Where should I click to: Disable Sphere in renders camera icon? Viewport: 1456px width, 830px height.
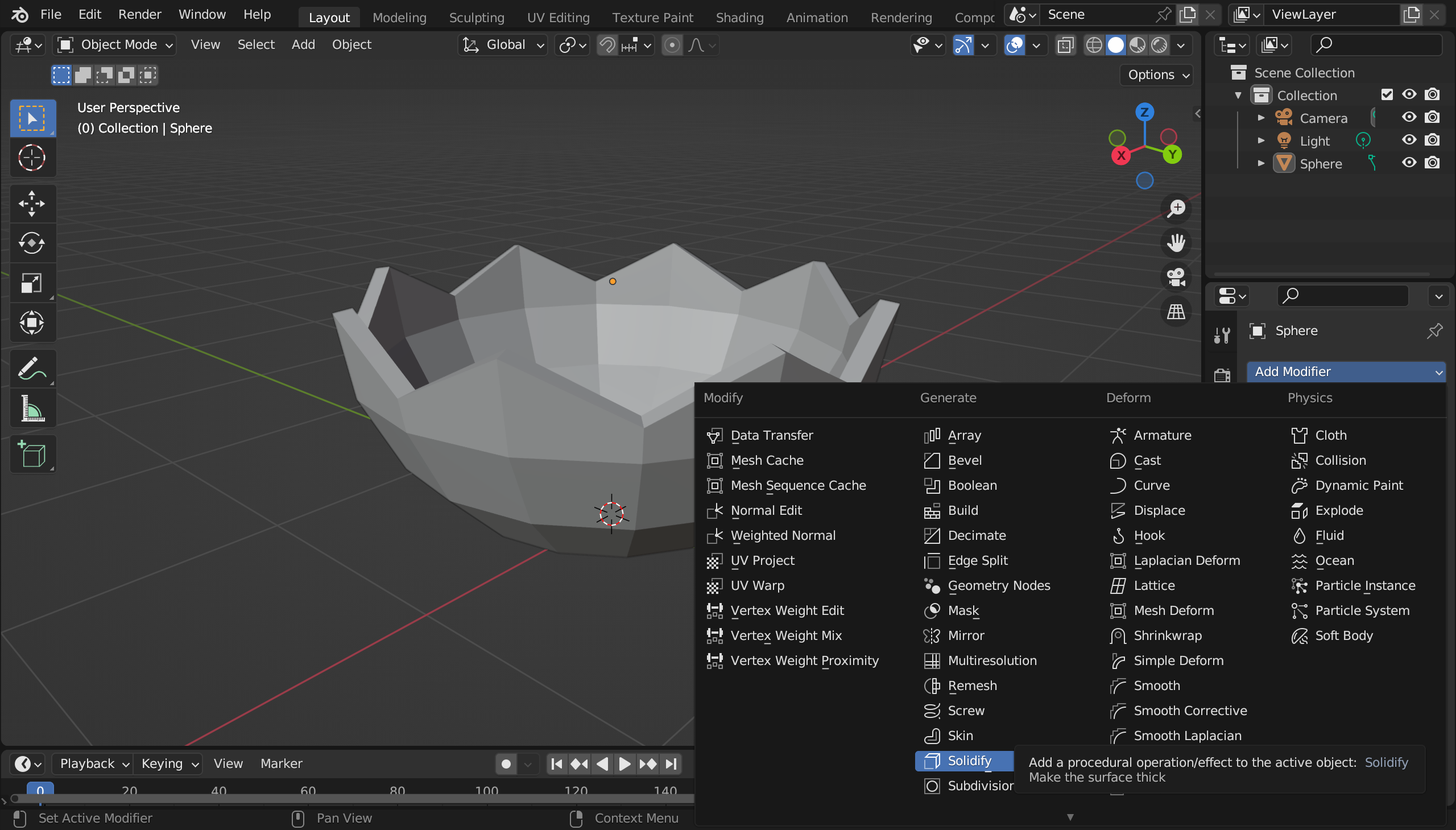(x=1432, y=163)
